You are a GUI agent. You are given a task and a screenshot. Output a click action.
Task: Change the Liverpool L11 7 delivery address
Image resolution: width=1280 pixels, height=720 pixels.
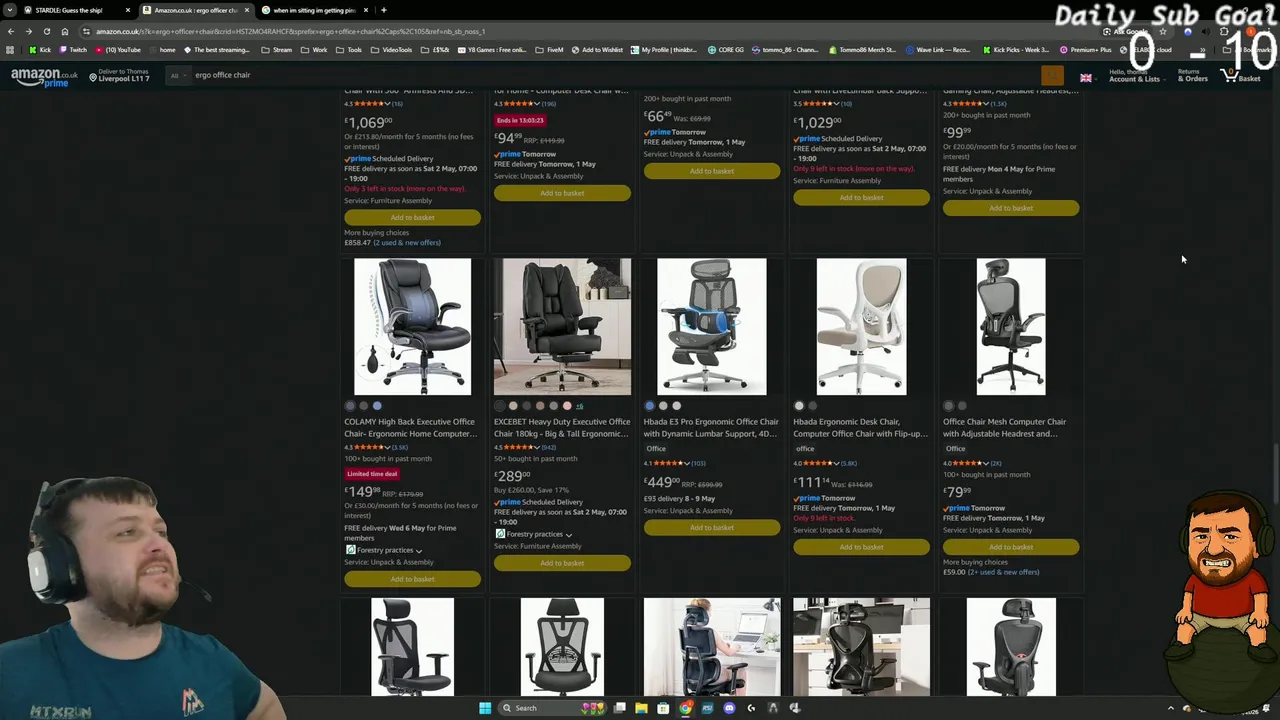118,76
